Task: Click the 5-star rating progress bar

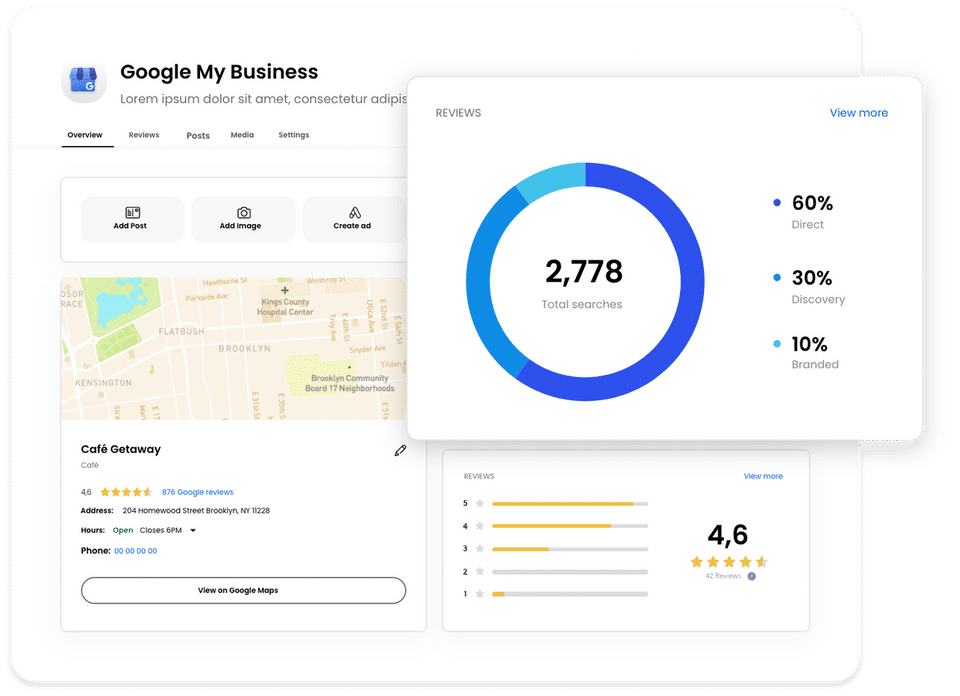Action: [x=570, y=504]
